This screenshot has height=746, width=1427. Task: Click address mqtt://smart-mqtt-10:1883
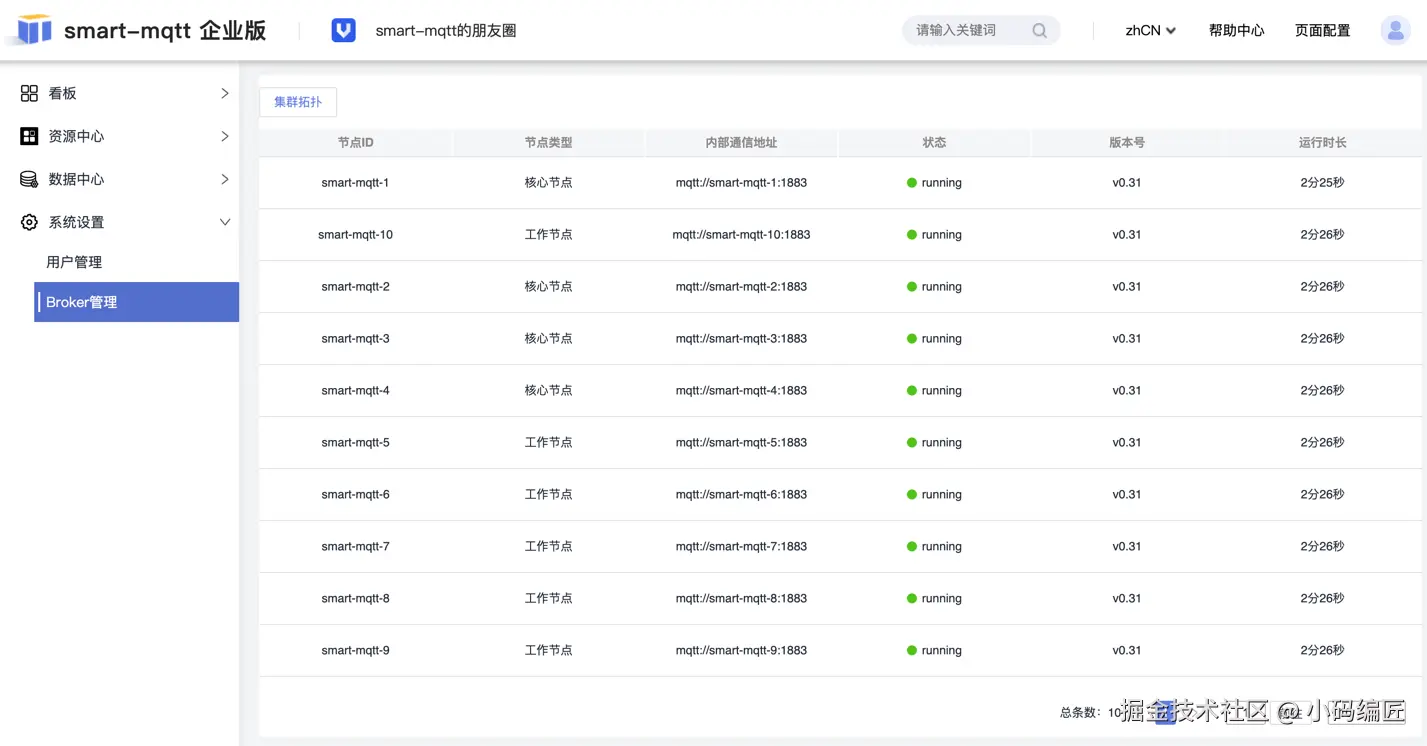tap(741, 235)
